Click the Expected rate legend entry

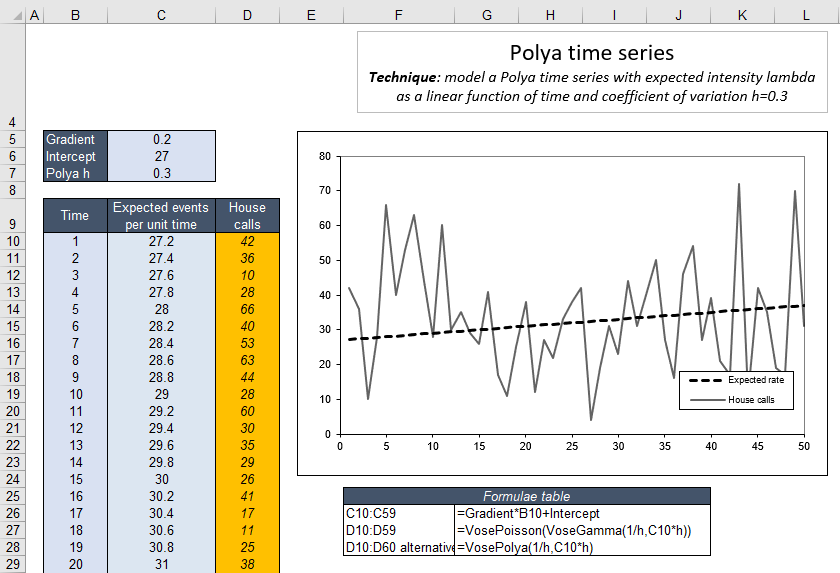click(x=737, y=380)
